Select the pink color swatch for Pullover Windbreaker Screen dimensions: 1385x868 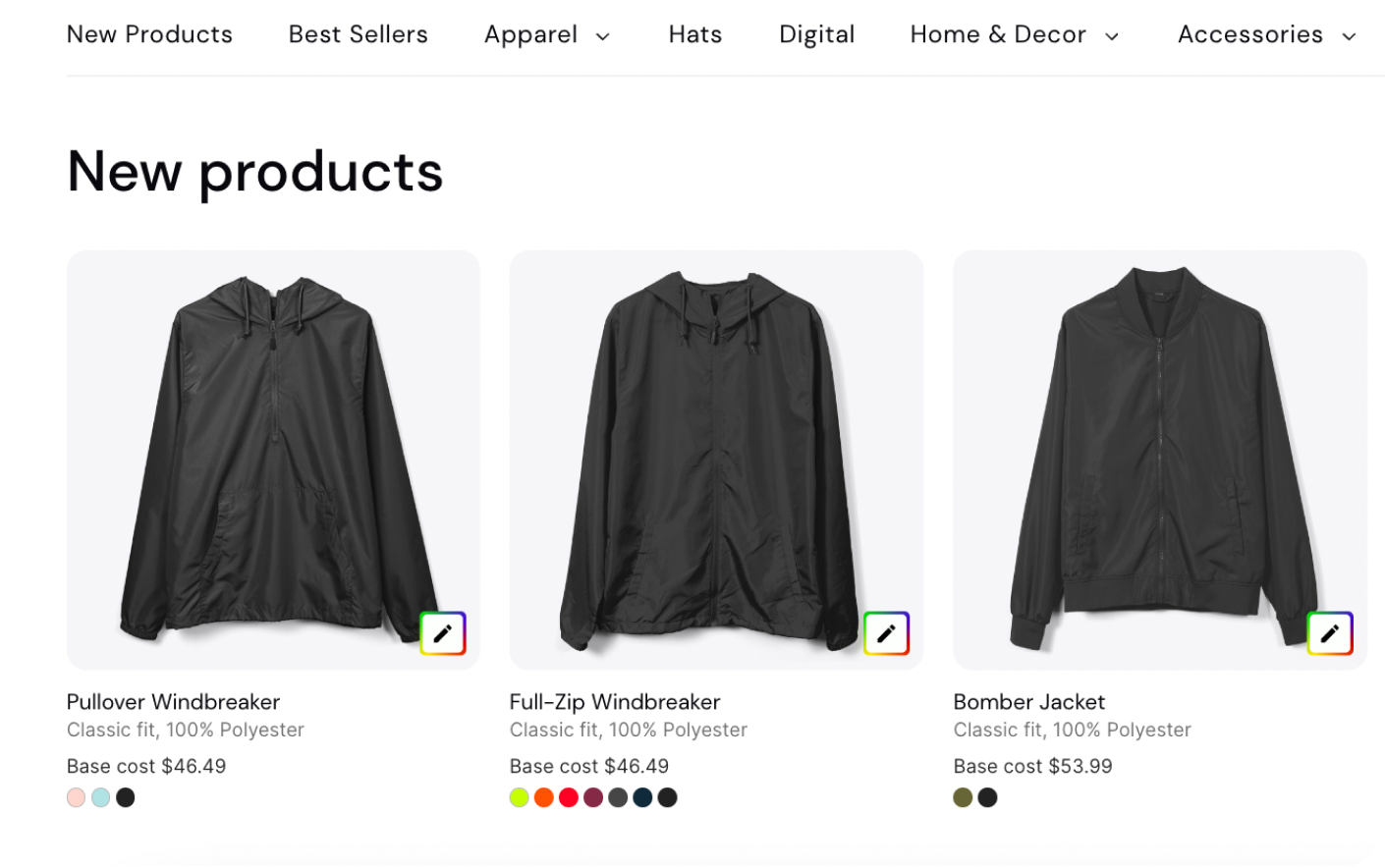(76, 797)
